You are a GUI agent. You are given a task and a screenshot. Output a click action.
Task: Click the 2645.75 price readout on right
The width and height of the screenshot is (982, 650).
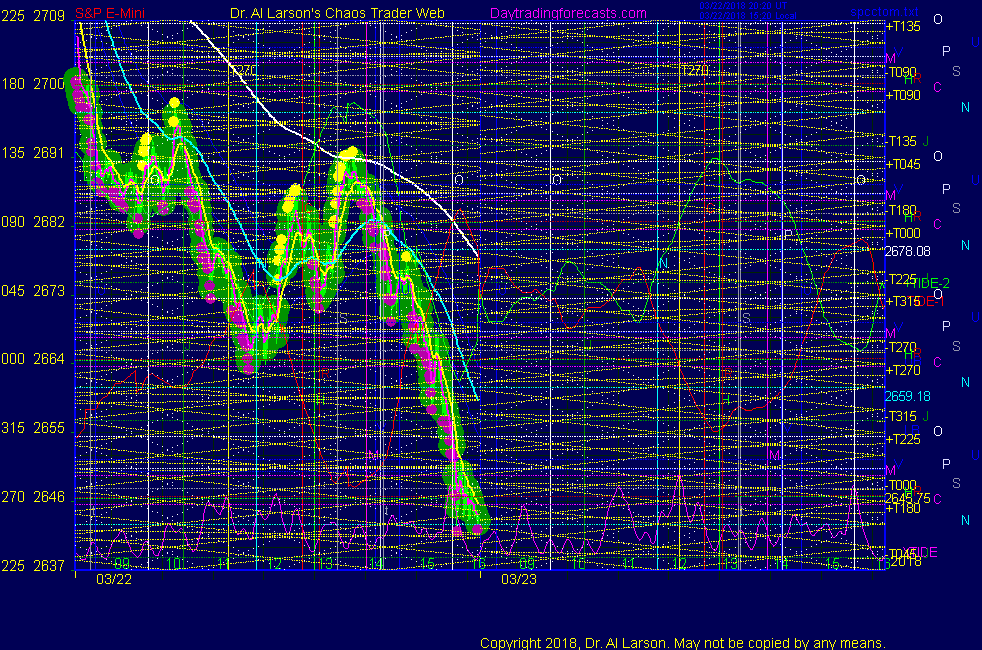[907, 497]
